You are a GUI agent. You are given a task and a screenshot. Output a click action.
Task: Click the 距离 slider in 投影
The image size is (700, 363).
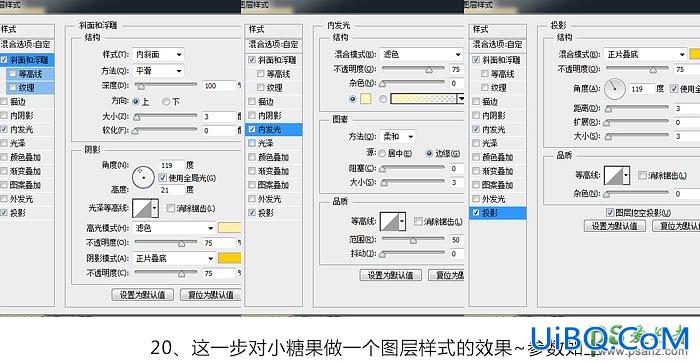(637, 108)
